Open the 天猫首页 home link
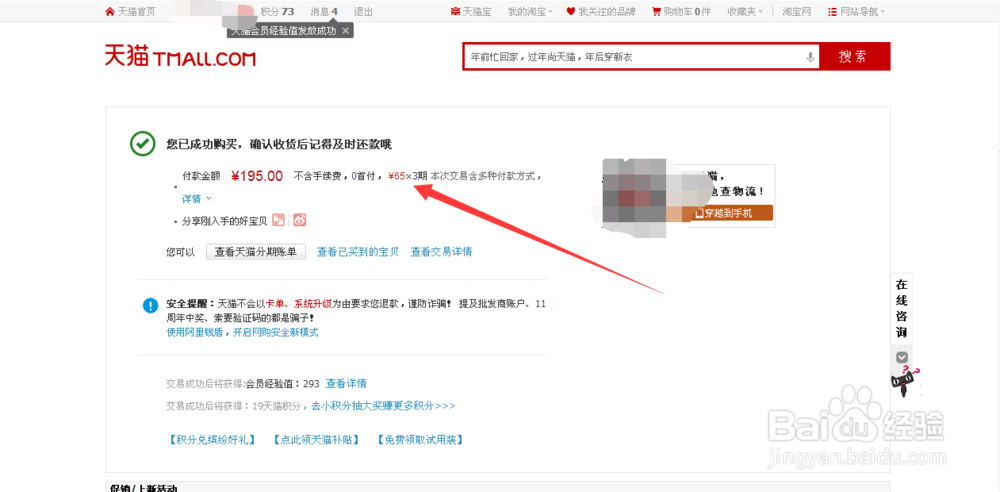 coord(130,11)
